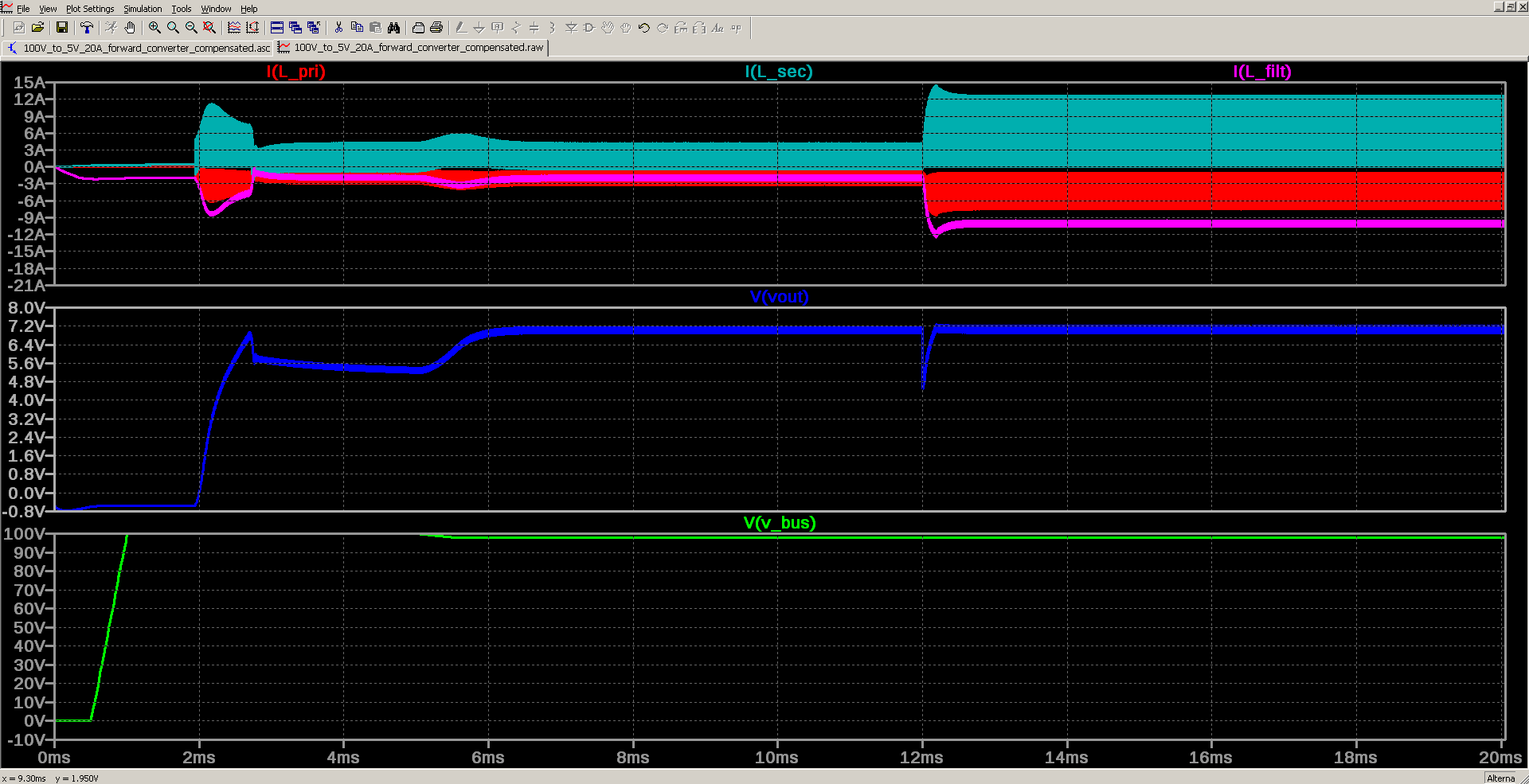Select the Diode component icon
This screenshot has width=1529, height=784.
tap(571, 28)
